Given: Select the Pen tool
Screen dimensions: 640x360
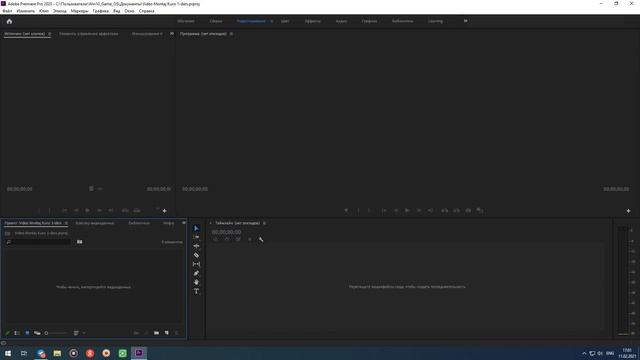Looking at the screenshot, I should (x=196, y=273).
